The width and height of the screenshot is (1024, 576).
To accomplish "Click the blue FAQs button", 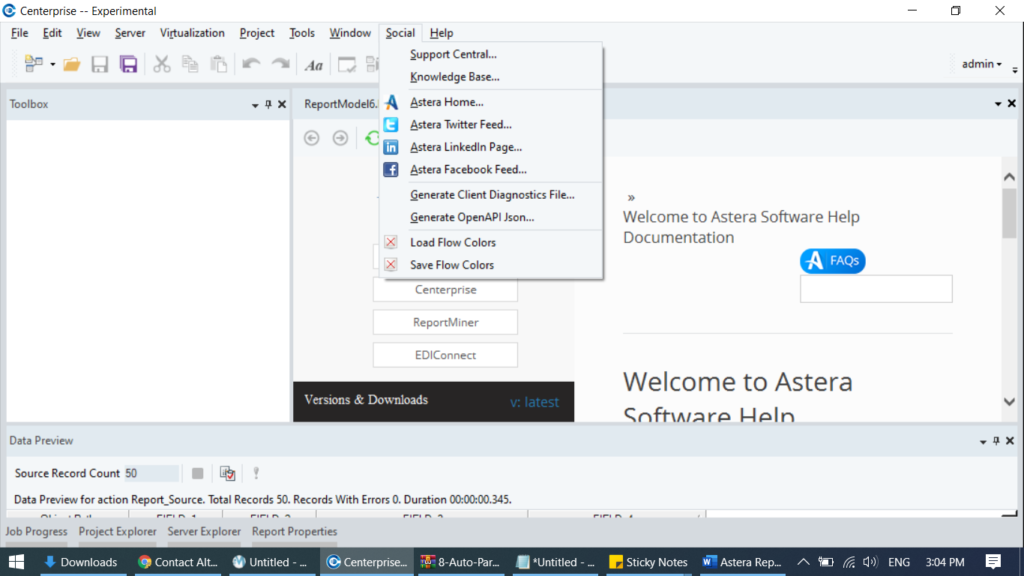I will pos(832,261).
